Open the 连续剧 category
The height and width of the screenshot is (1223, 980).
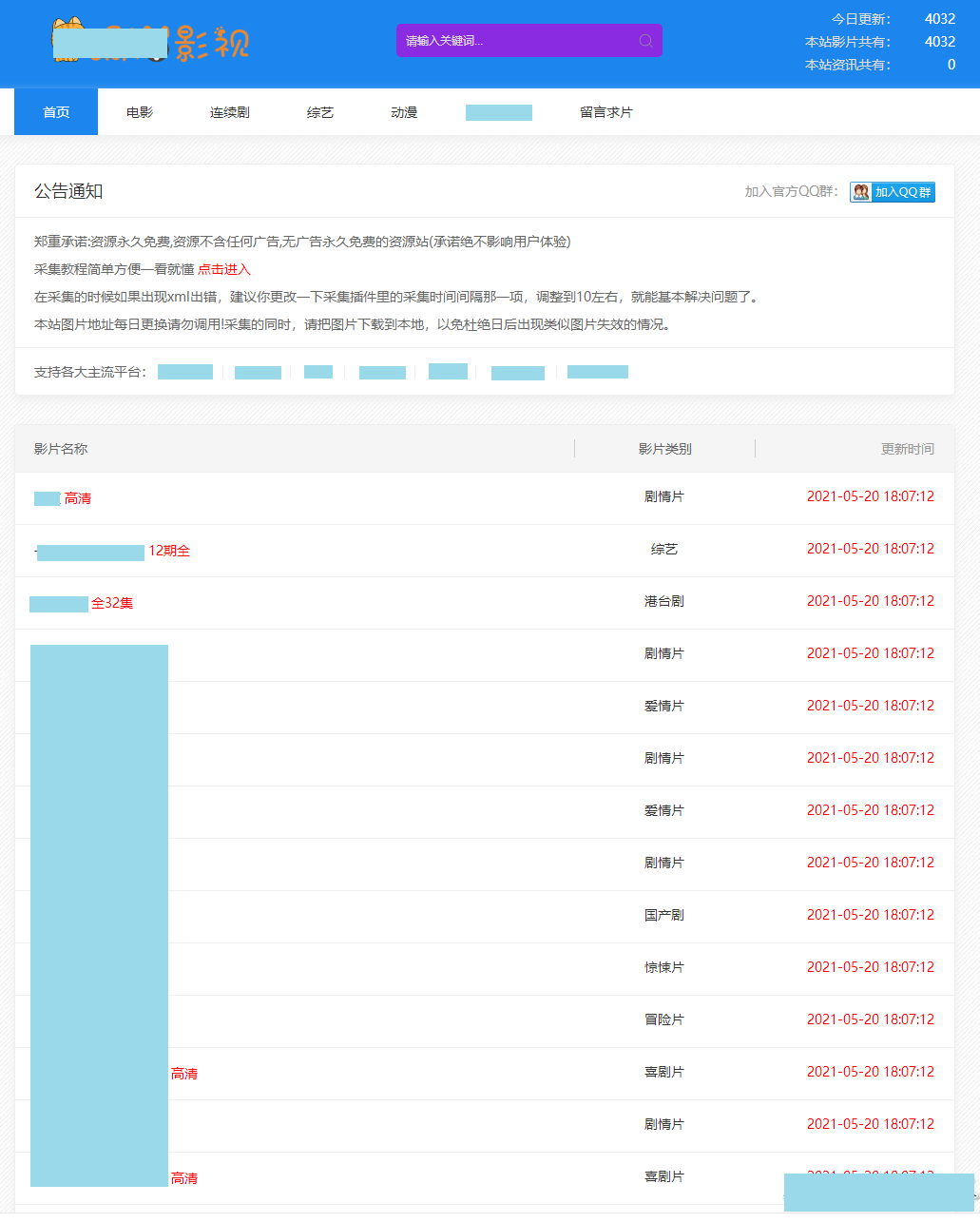coord(228,111)
